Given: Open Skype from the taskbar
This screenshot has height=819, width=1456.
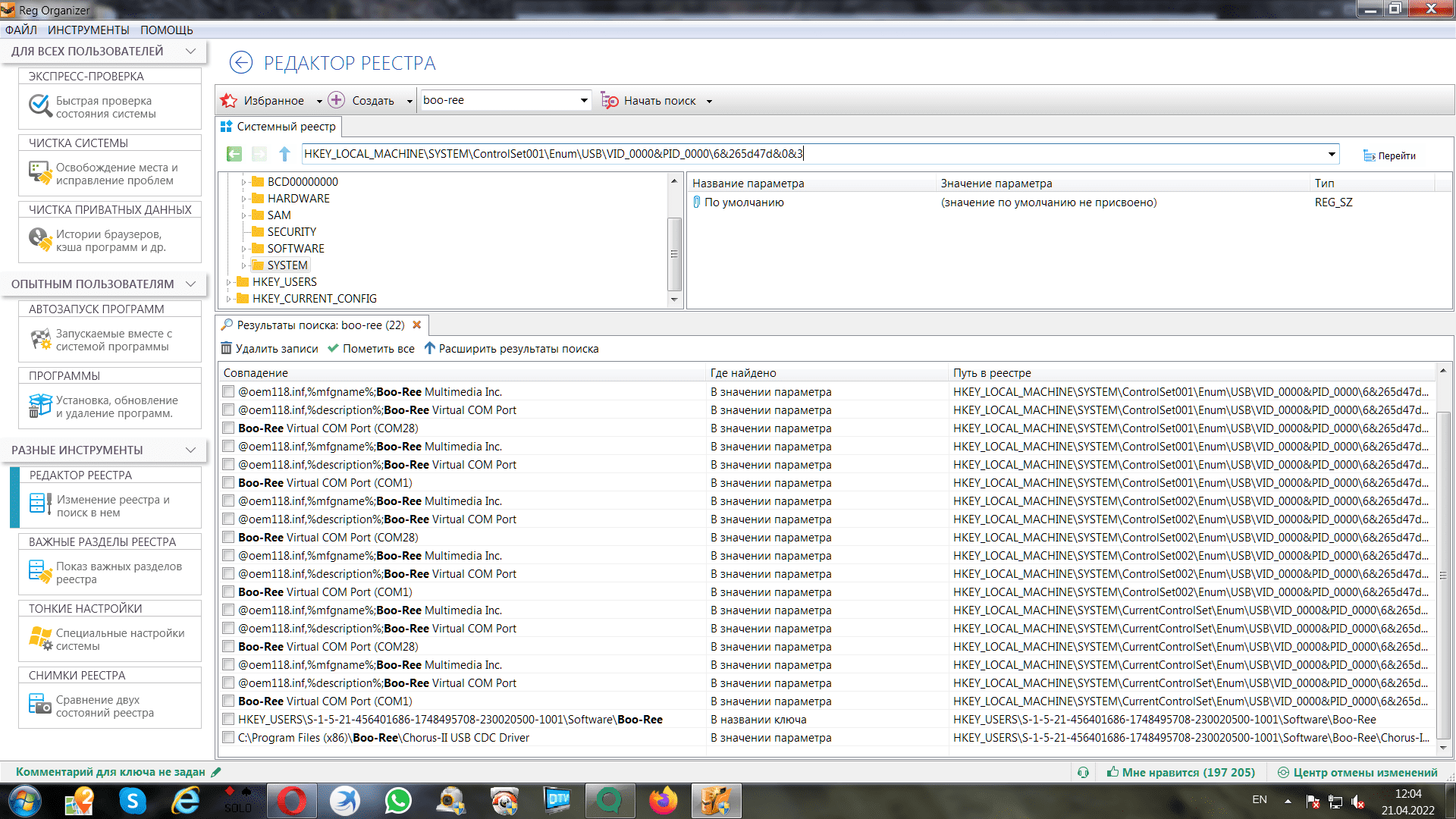Looking at the screenshot, I should [133, 801].
